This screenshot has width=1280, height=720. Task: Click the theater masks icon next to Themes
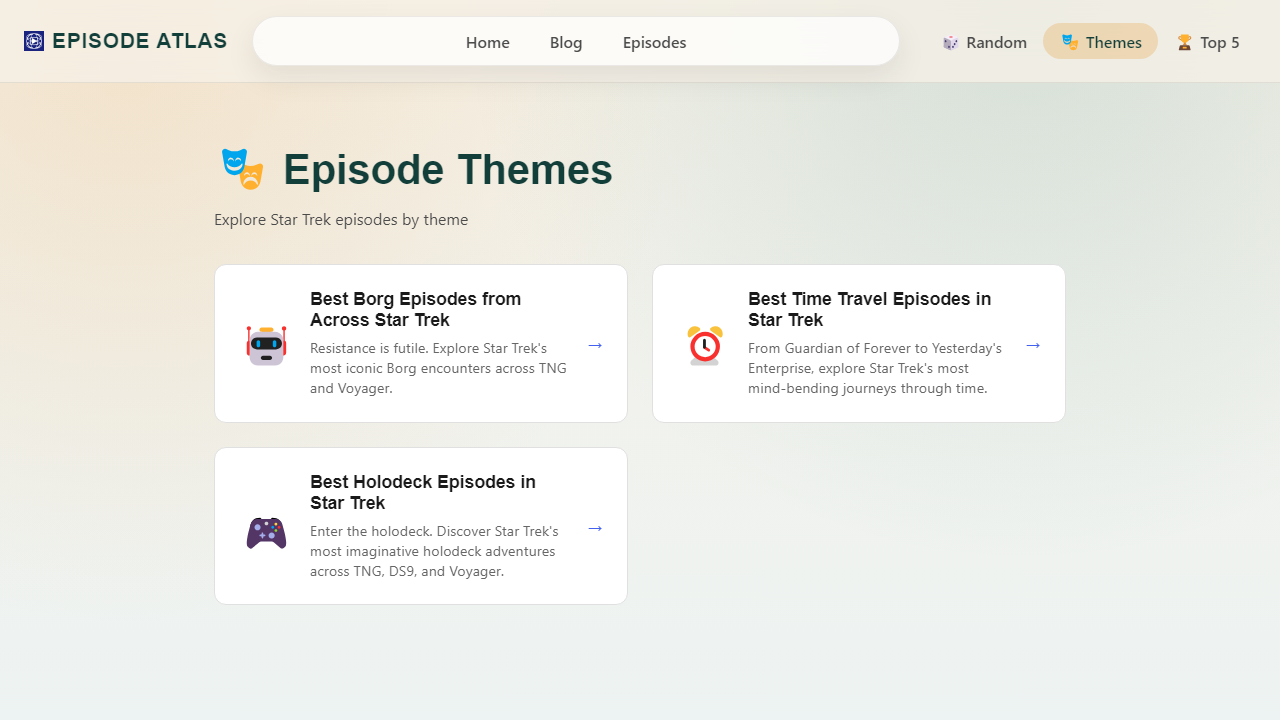(1070, 42)
